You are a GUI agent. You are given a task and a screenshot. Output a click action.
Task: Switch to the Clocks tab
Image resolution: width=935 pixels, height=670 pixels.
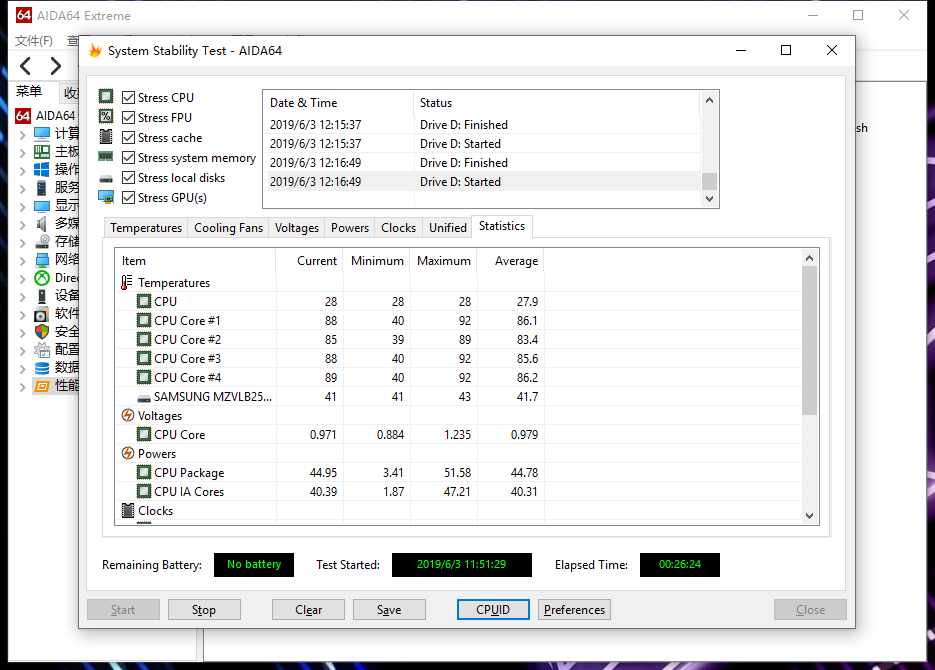[398, 228]
